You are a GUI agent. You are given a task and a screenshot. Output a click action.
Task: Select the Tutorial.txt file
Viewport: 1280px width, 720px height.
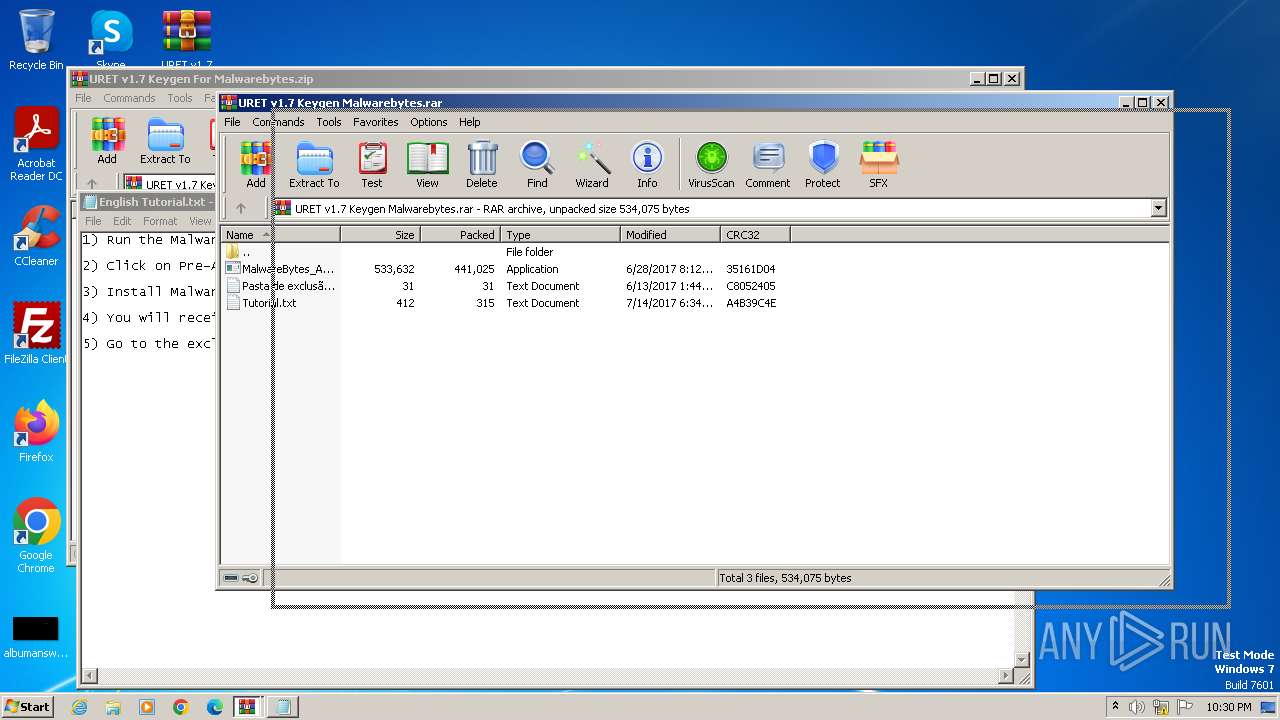point(262,303)
